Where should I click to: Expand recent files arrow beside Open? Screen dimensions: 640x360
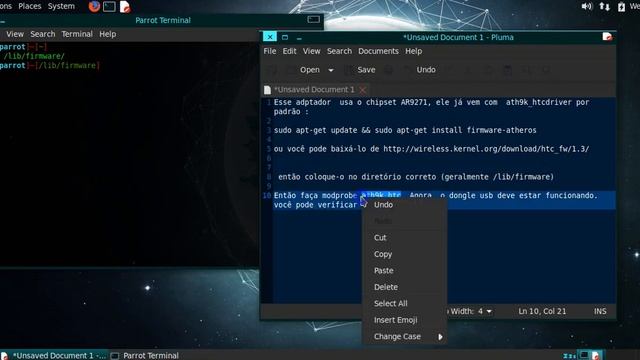click(x=331, y=70)
